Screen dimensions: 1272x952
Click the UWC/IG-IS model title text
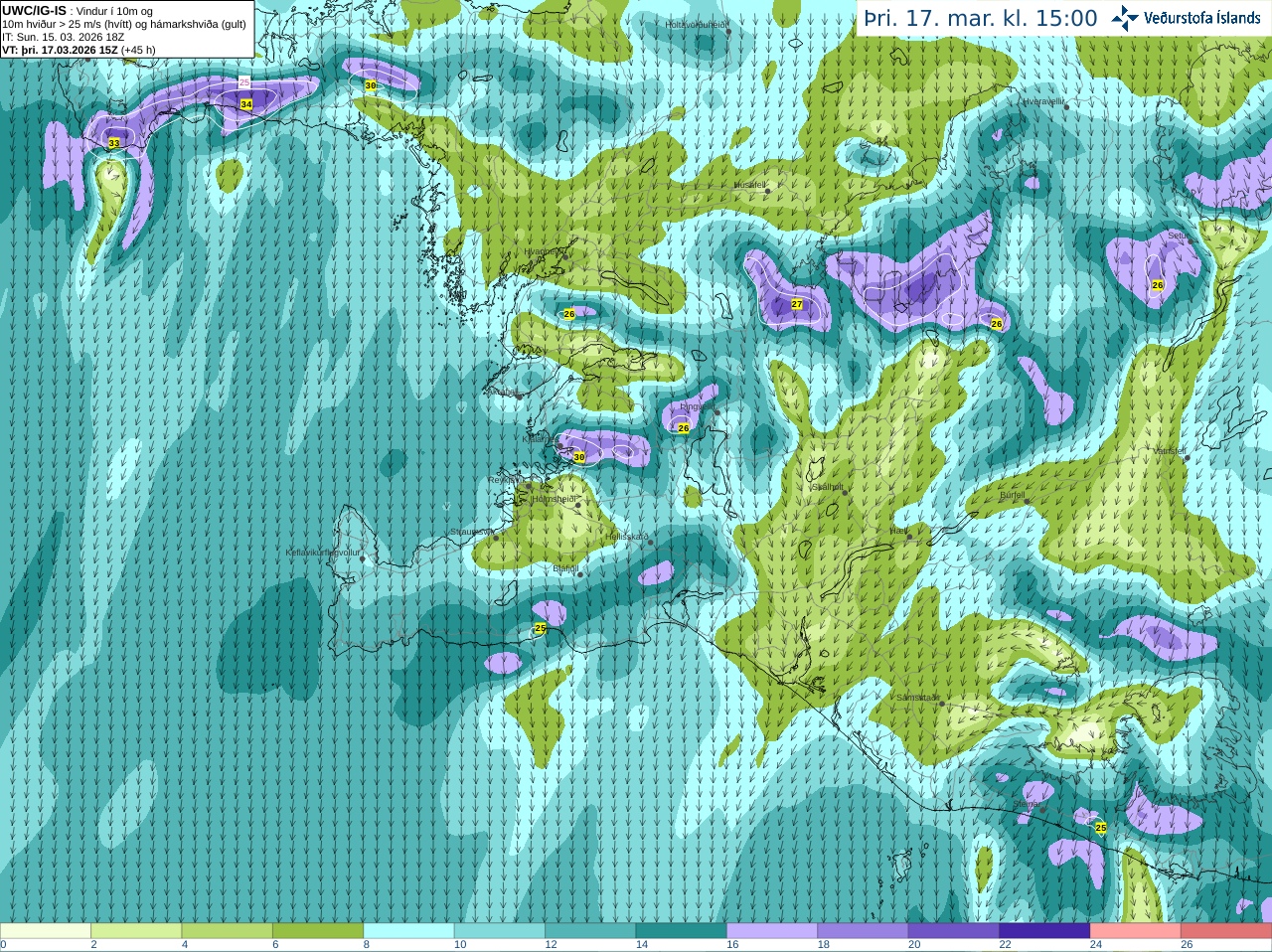tap(35, 10)
